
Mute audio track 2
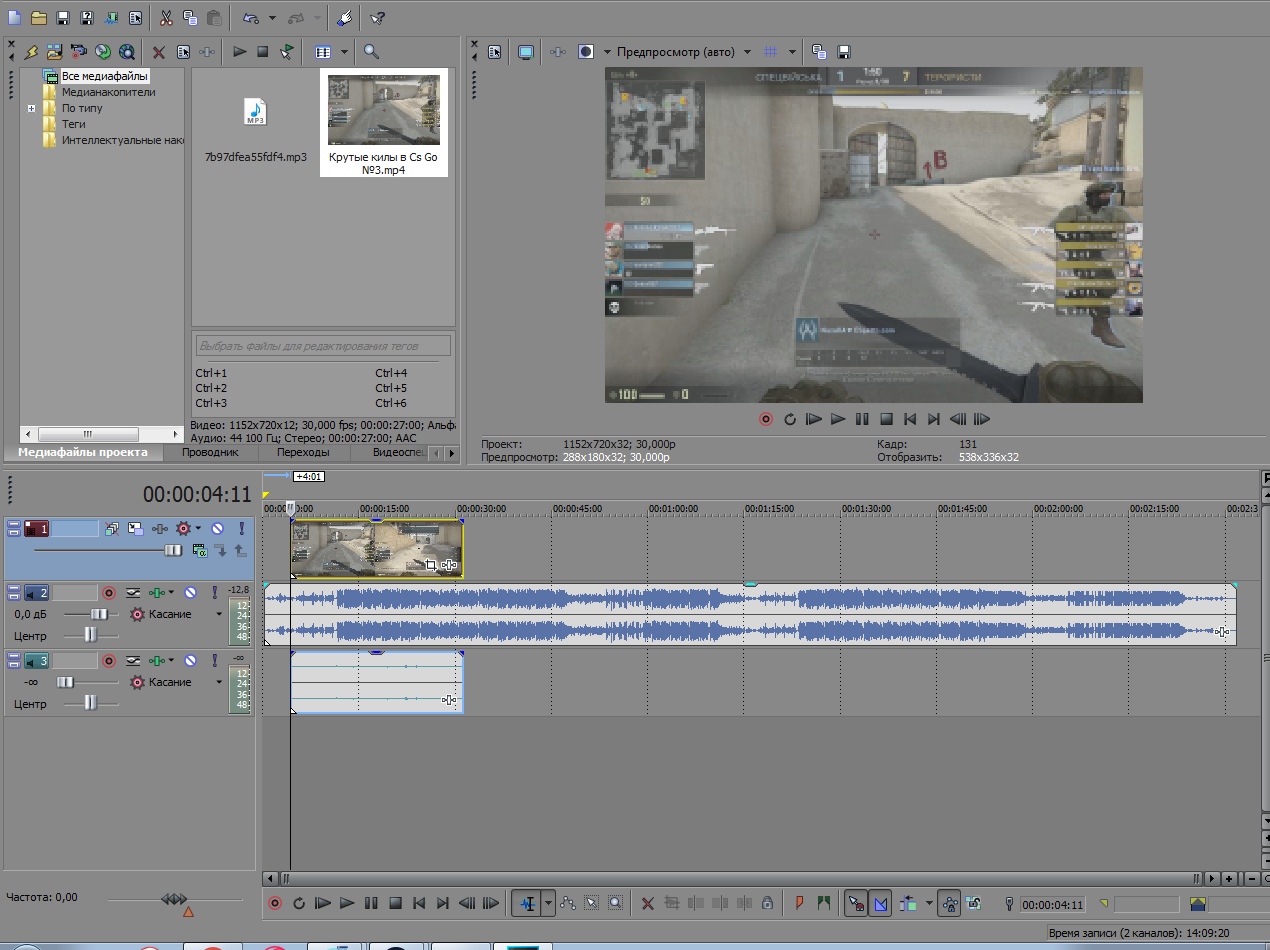coord(190,593)
